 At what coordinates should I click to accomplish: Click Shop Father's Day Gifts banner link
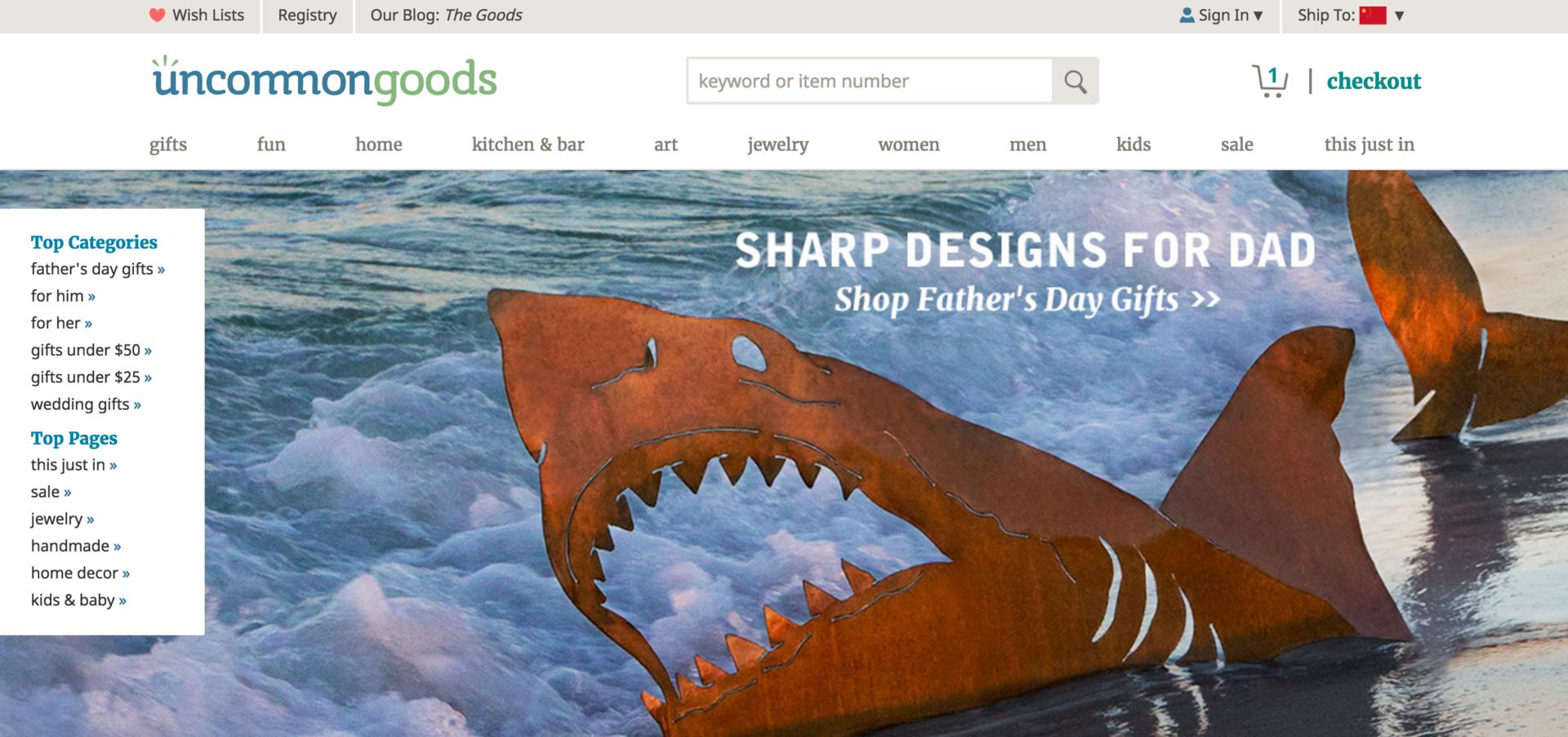pos(1027,299)
